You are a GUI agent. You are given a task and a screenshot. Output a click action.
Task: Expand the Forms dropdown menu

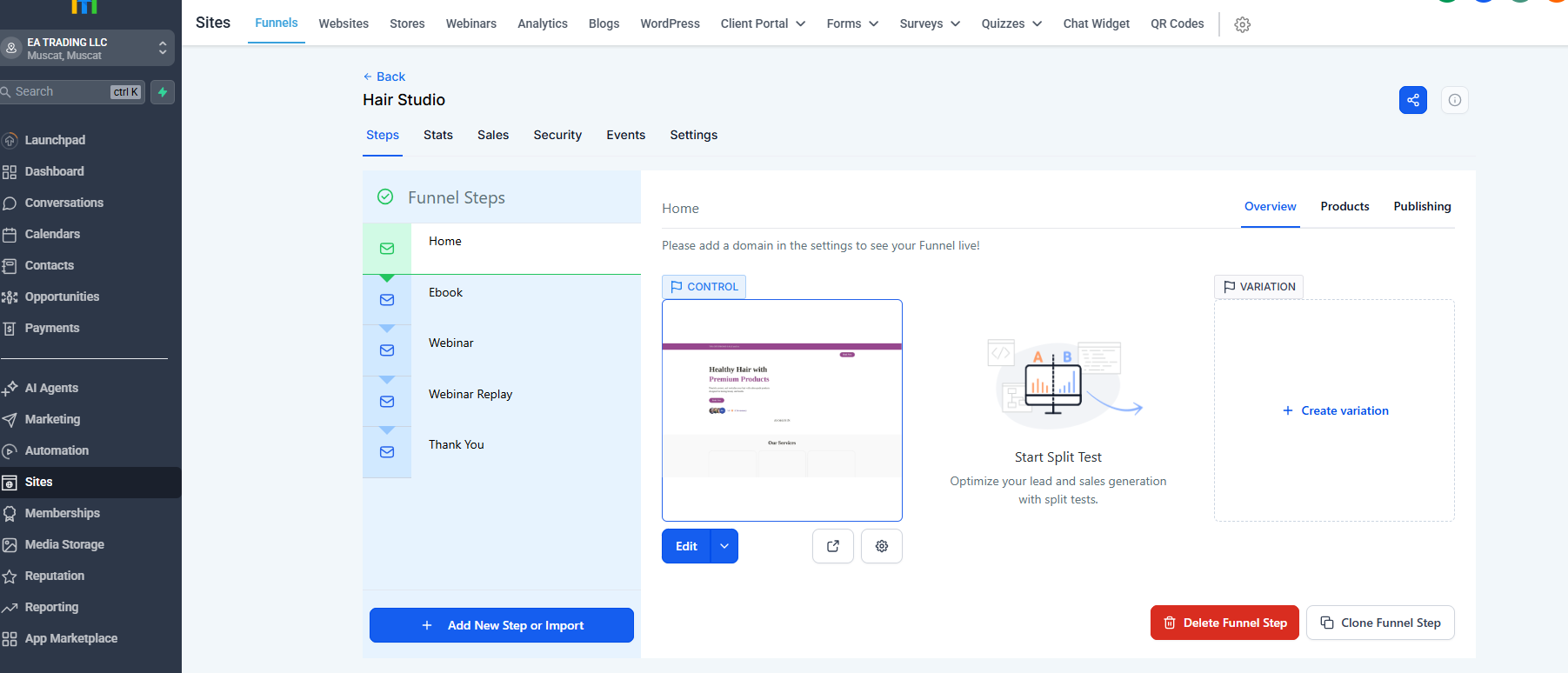click(852, 23)
